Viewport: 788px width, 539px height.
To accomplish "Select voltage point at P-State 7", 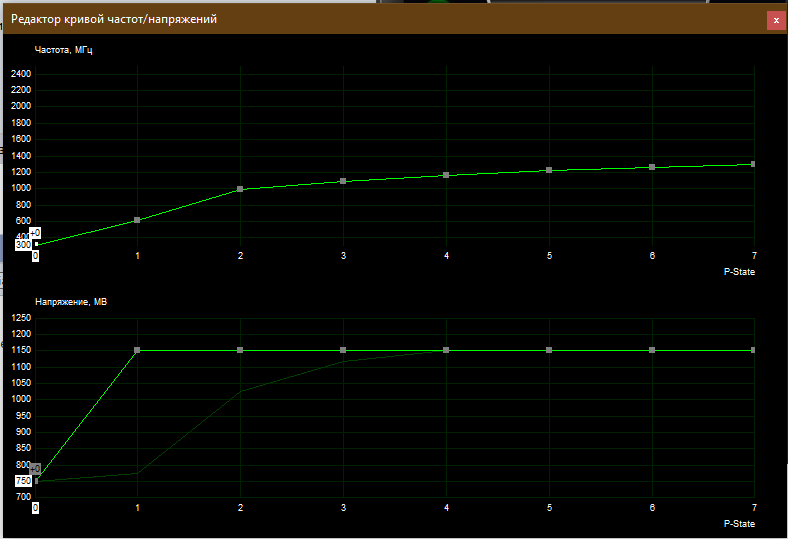I will 753,350.
